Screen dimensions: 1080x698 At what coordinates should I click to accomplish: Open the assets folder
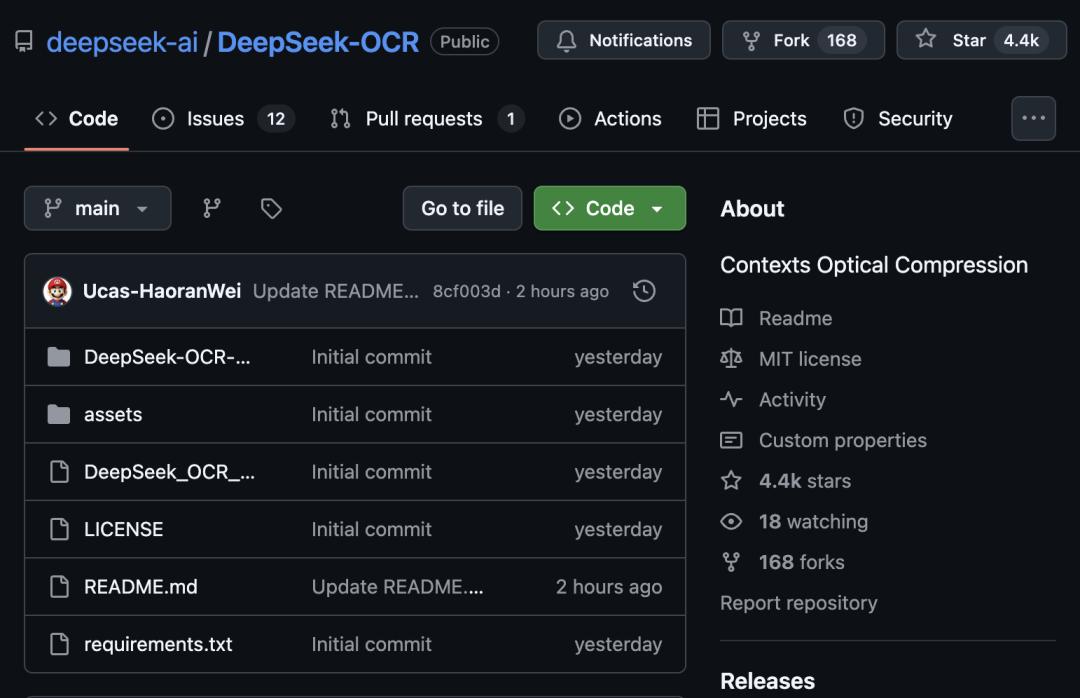point(113,414)
